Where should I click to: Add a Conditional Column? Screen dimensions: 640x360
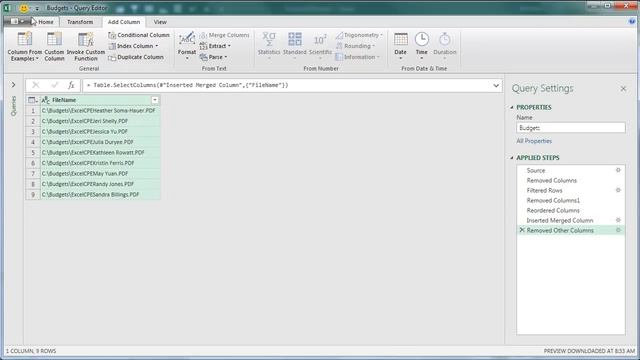coord(139,35)
